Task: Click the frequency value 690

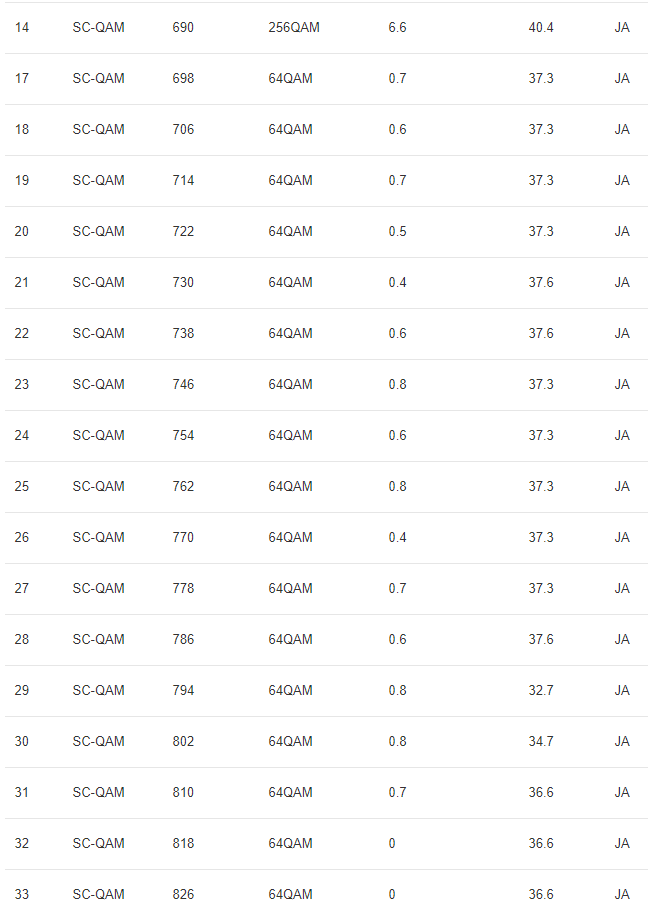Action: (x=183, y=27)
